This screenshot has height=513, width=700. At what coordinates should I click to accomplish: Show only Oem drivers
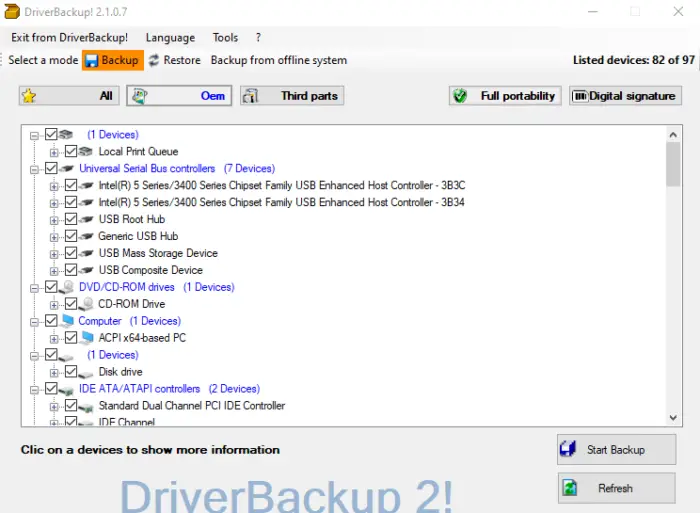click(x=179, y=96)
